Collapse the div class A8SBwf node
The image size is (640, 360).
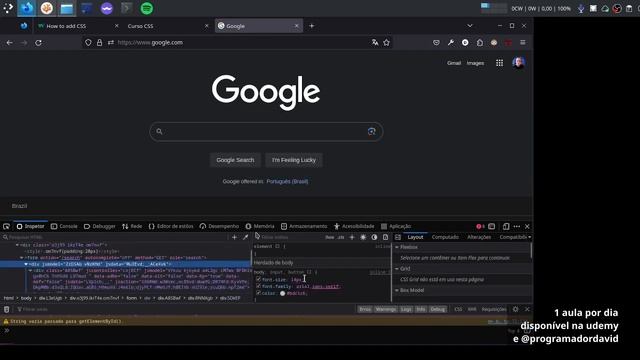[30, 271]
